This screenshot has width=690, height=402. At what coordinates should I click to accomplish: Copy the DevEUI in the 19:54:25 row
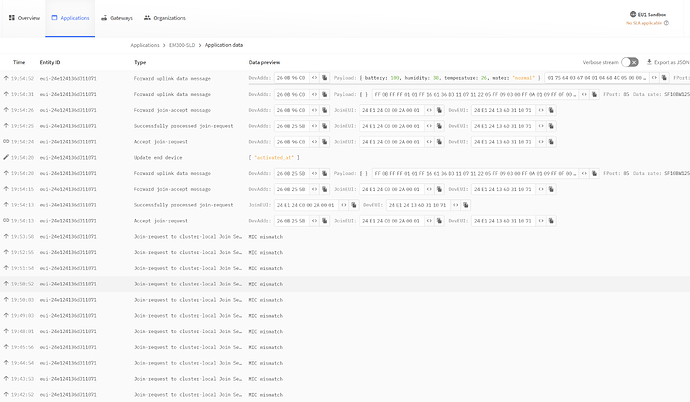pos(551,126)
